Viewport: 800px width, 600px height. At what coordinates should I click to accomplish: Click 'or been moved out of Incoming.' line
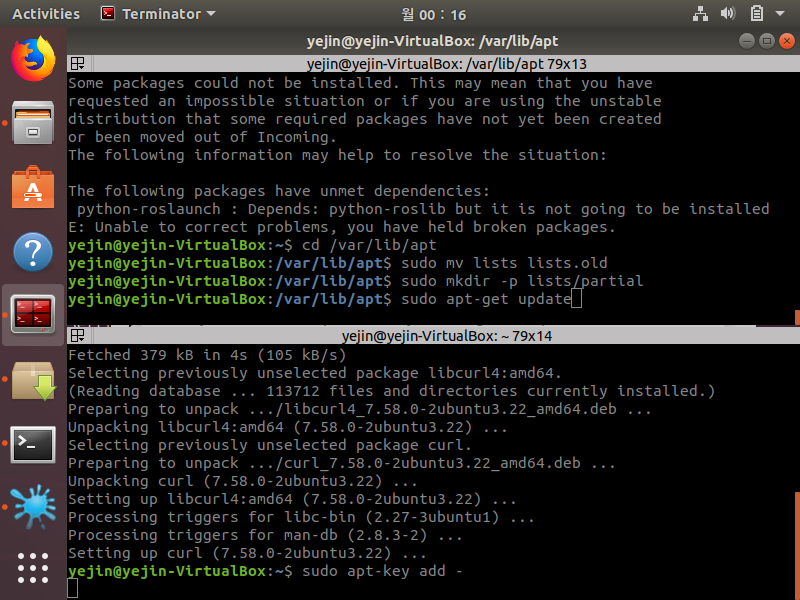[203, 137]
